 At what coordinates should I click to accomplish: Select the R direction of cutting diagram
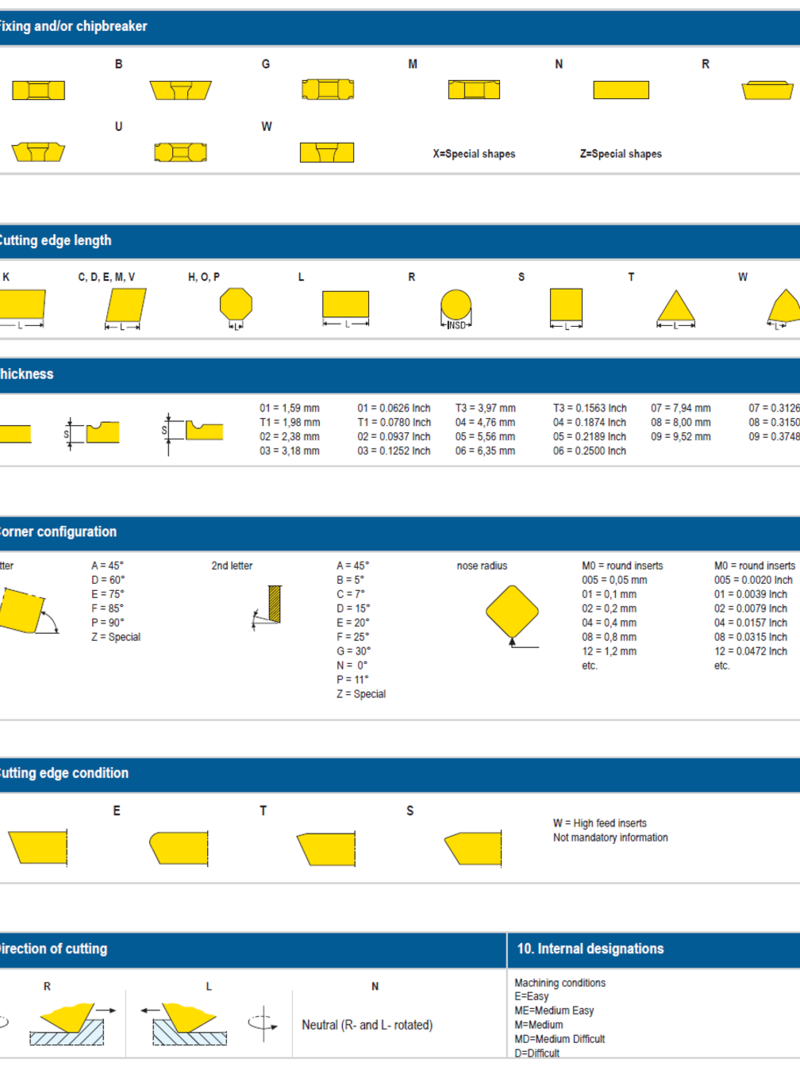tap(65, 1020)
